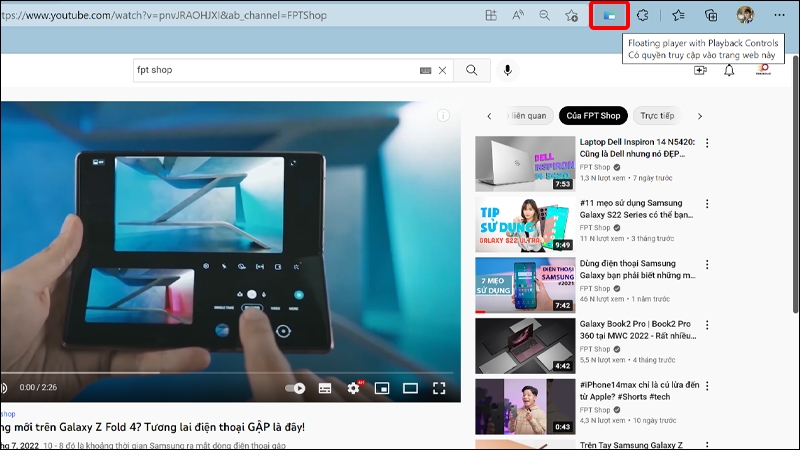Open the on-screen keyboard icon in search box
Image resolution: width=800 pixels, height=450 pixels.
(x=426, y=70)
